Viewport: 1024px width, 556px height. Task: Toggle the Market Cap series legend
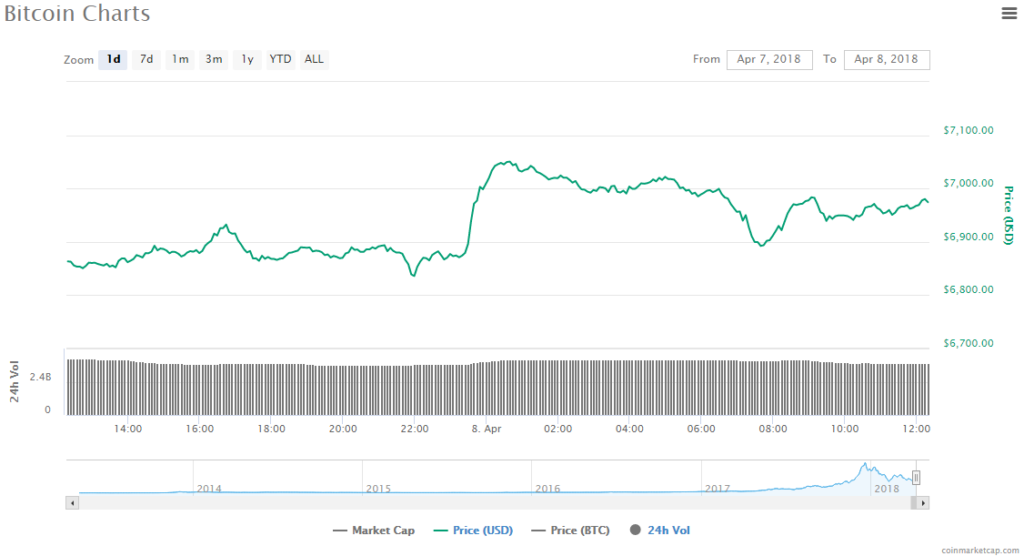tap(374, 530)
